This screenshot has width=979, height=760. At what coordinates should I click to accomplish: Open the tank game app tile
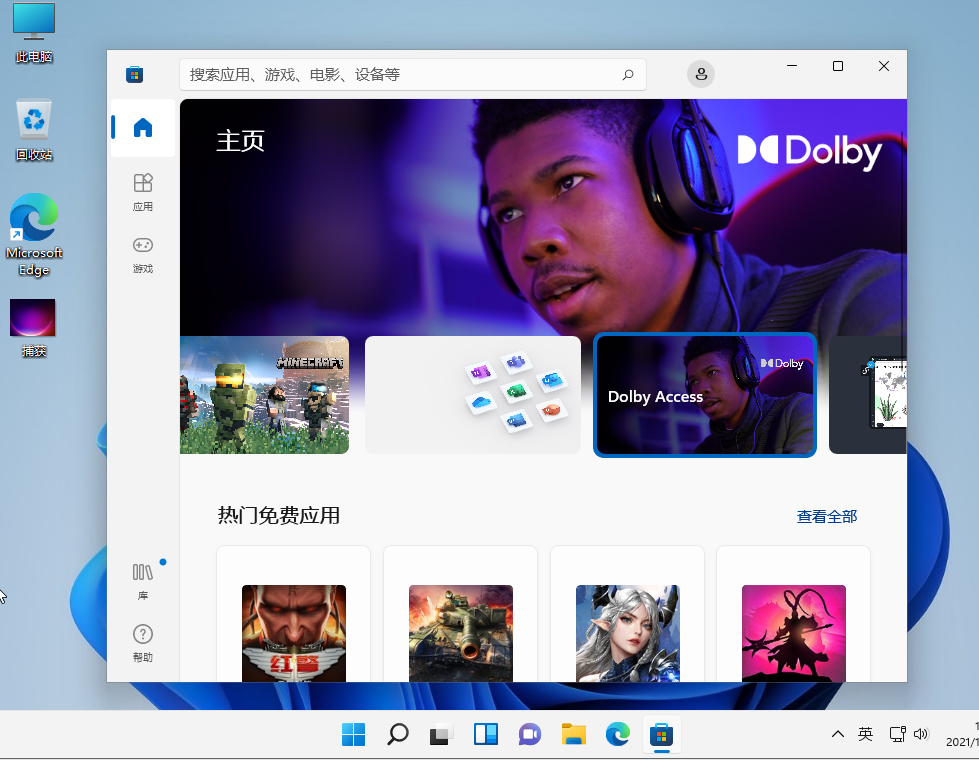point(461,632)
